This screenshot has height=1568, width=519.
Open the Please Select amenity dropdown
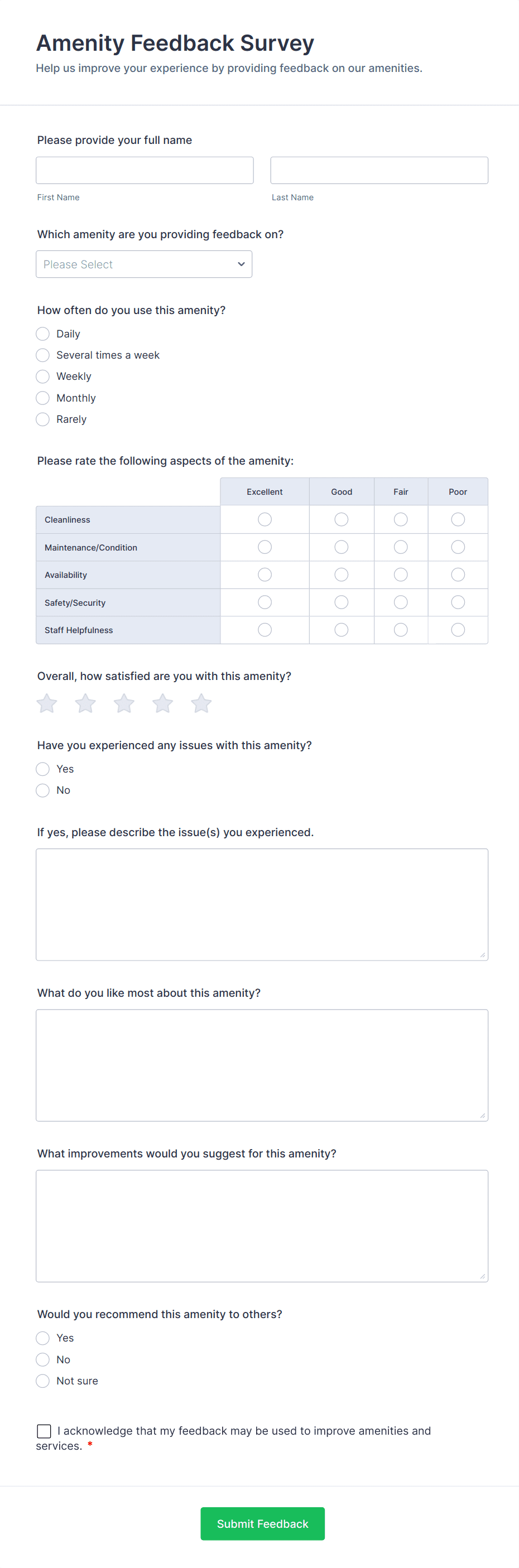[x=144, y=264]
